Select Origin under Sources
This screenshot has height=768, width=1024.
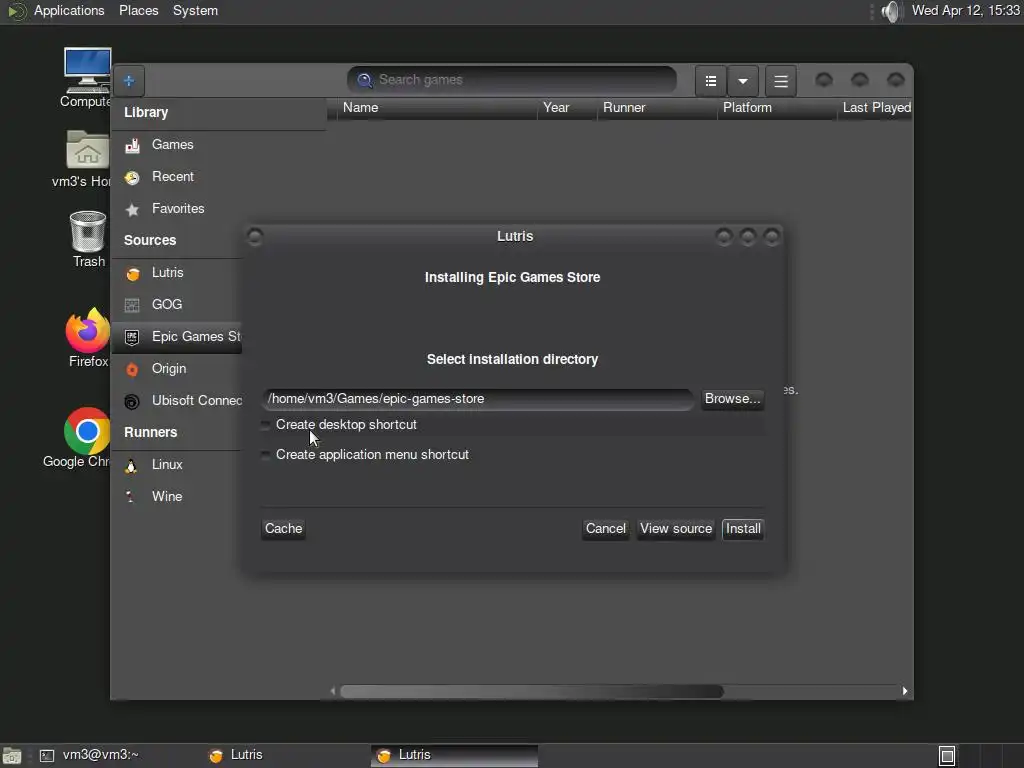(x=178, y=369)
